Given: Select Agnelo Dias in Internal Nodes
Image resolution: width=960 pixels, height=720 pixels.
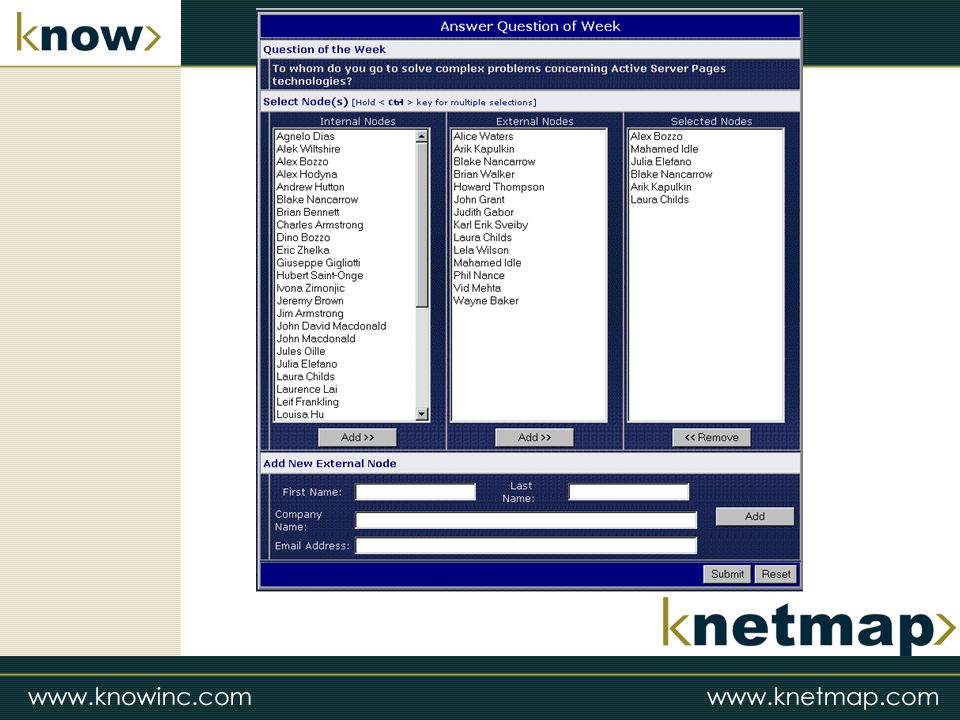Looking at the screenshot, I should click(x=306, y=137).
